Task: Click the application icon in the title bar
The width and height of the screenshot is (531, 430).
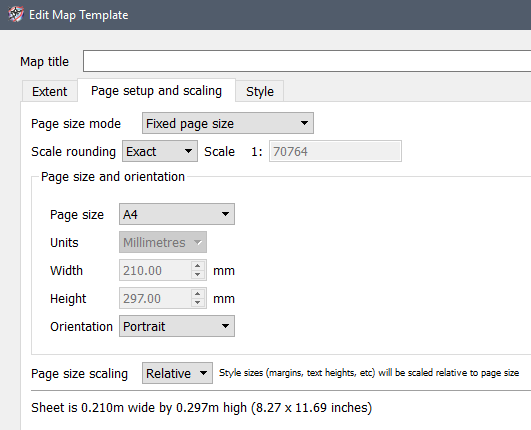Action: point(16,14)
